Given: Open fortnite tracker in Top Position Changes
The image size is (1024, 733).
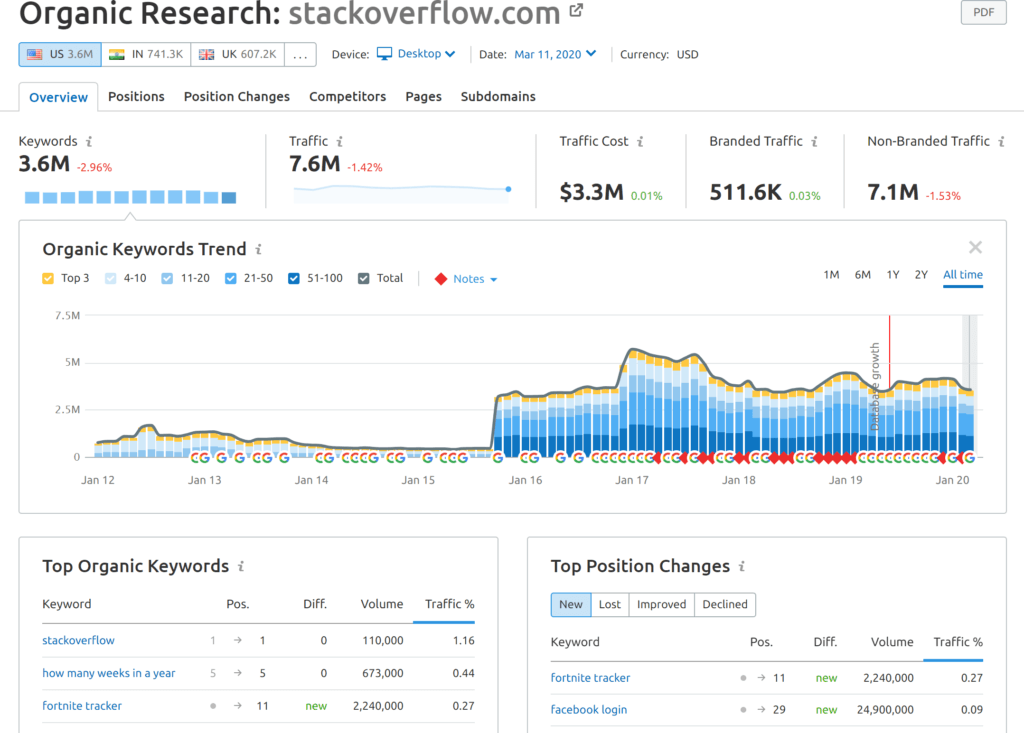Looking at the screenshot, I should [x=590, y=677].
